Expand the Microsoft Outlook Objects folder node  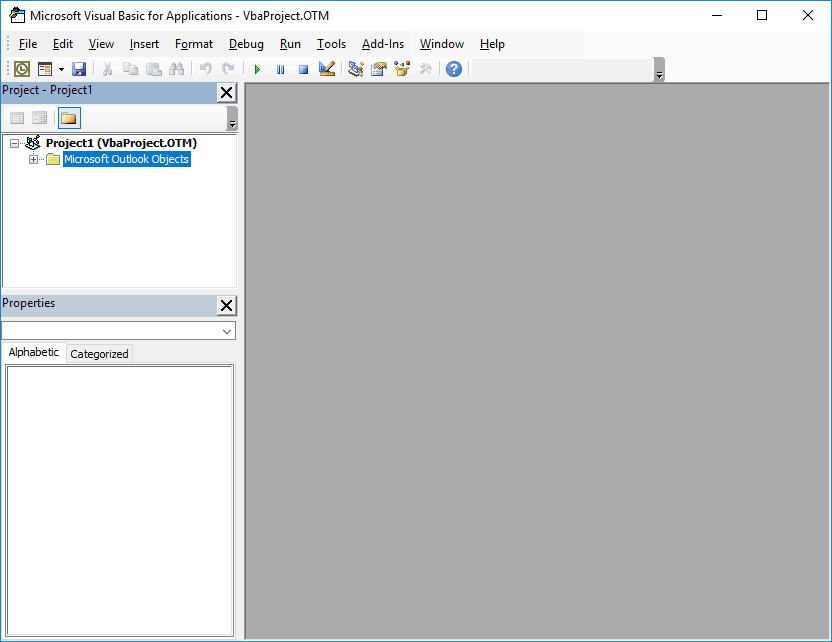pyautogui.click(x=33, y=159)
